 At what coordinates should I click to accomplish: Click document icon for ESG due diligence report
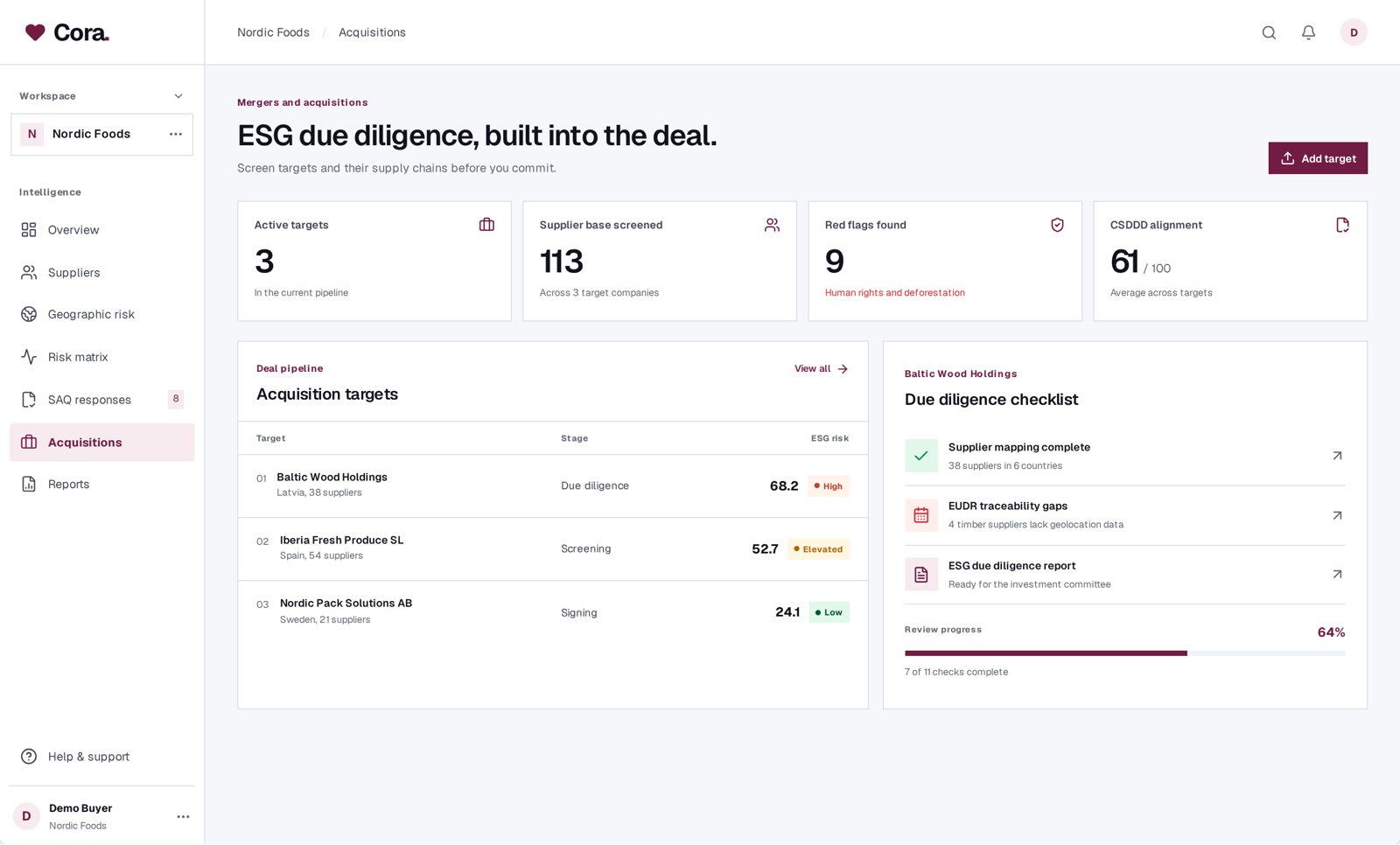(x=921, y=575)
